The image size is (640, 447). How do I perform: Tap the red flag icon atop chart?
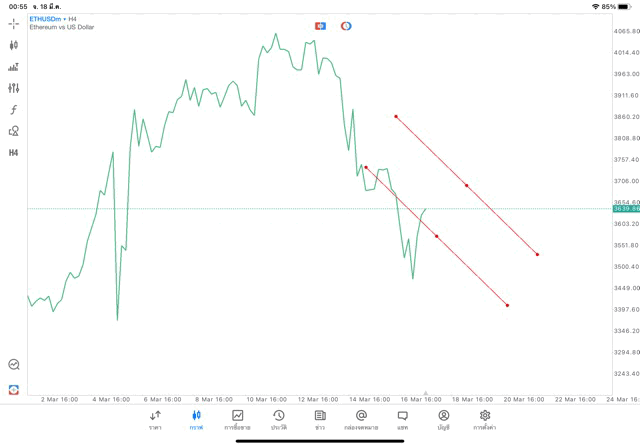(x=320, y=25)
